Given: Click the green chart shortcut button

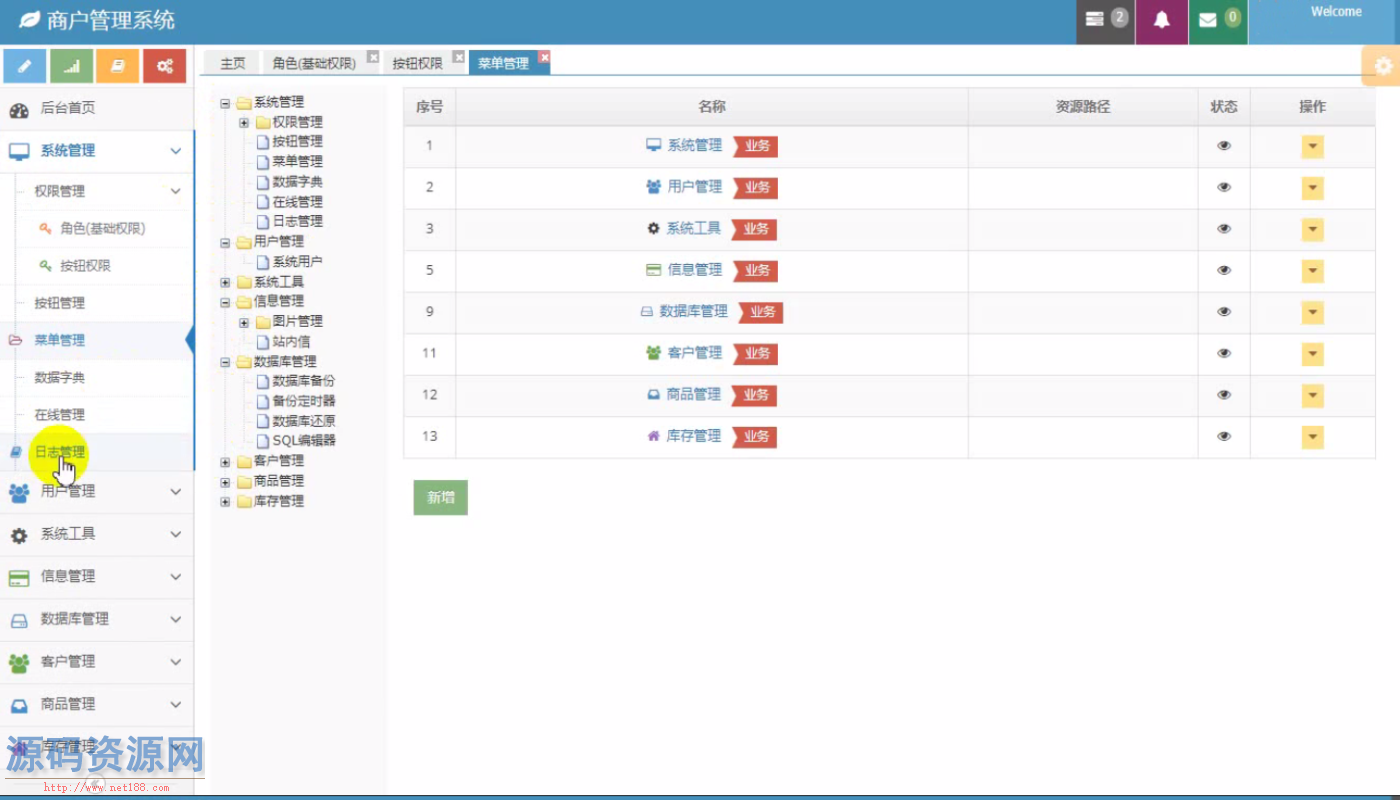Looking at the screenshot, I should [71, 66].
